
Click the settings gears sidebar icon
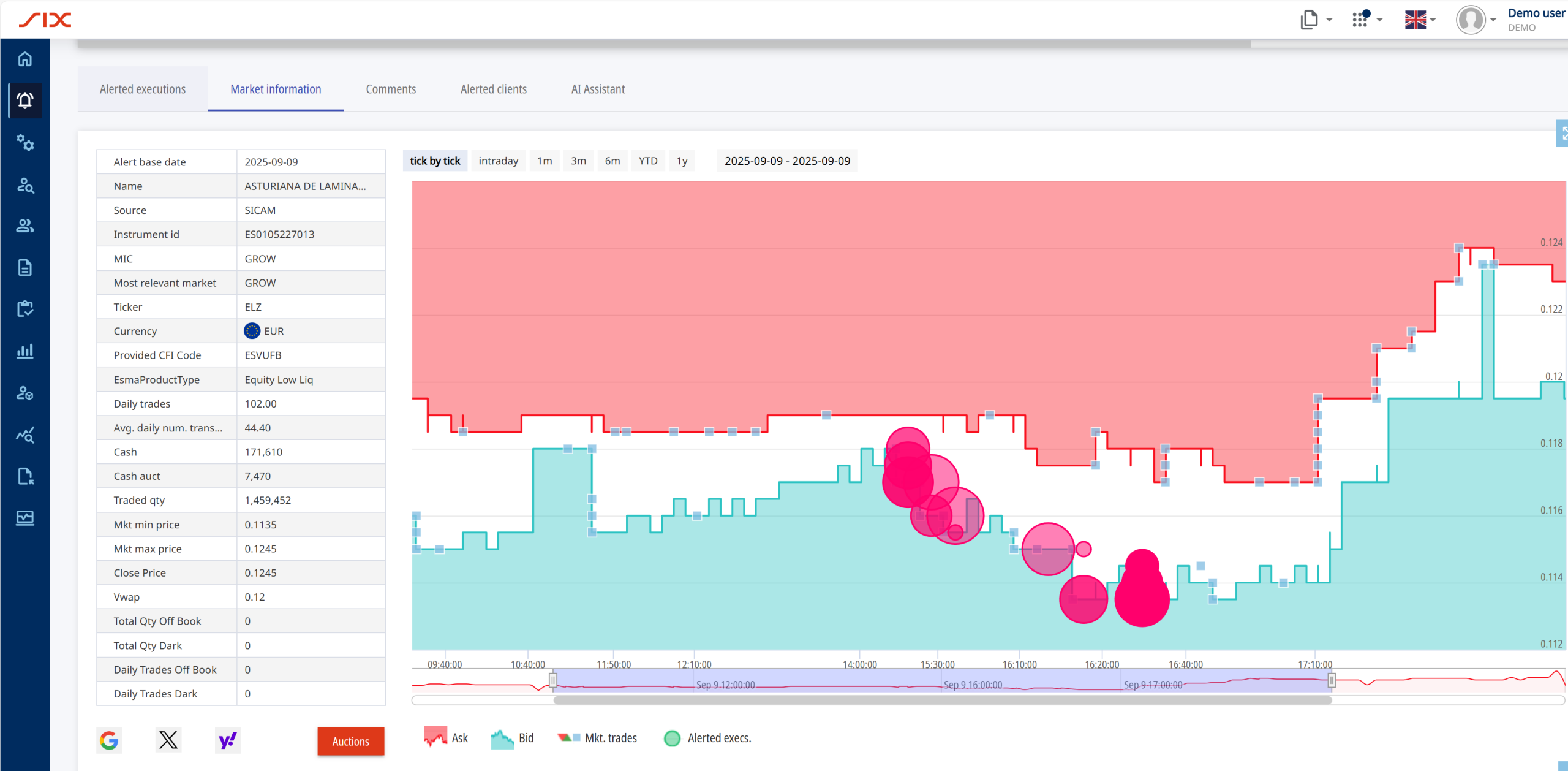point(24,142)
